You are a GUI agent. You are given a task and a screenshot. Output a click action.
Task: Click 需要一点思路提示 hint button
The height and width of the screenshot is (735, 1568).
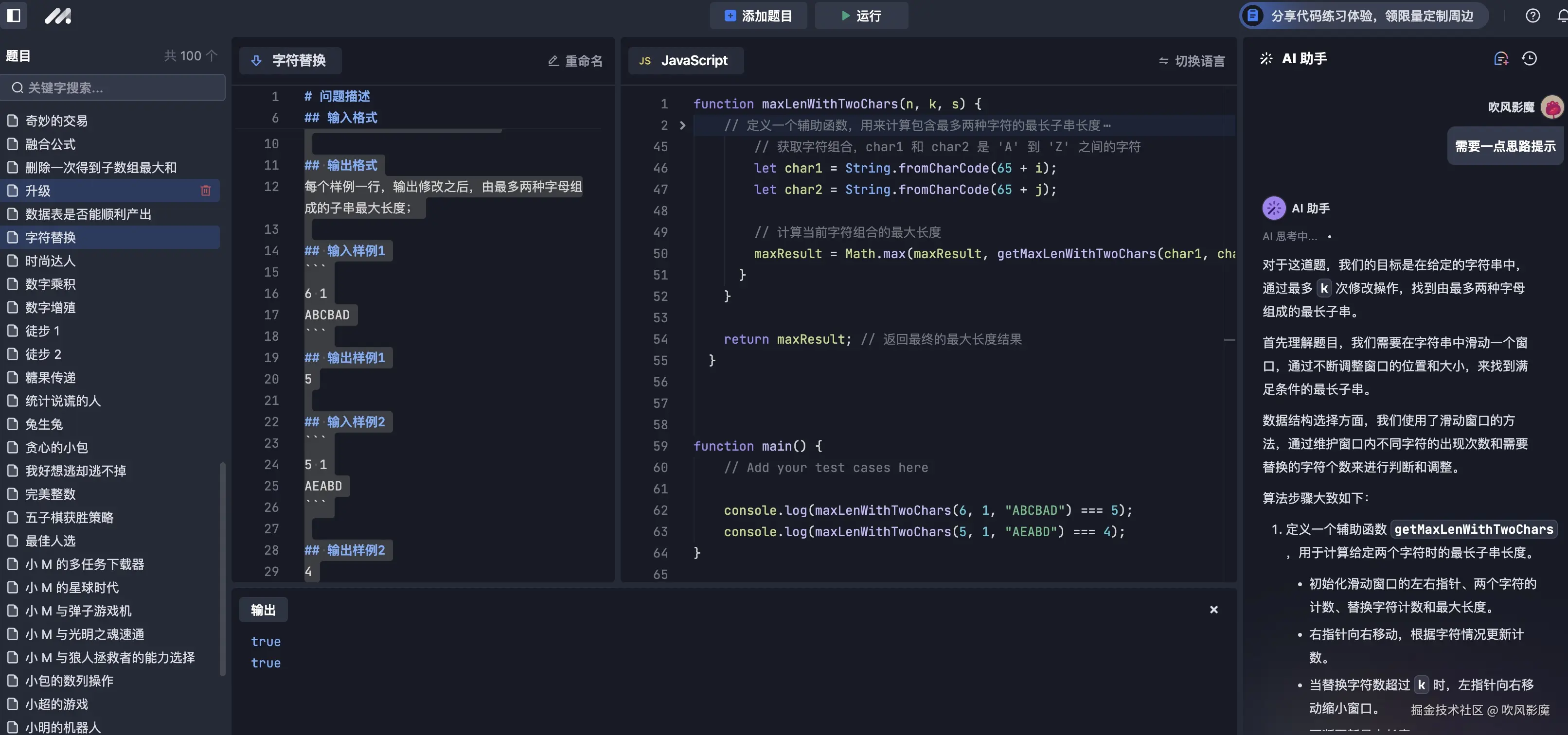(1504, 146)
